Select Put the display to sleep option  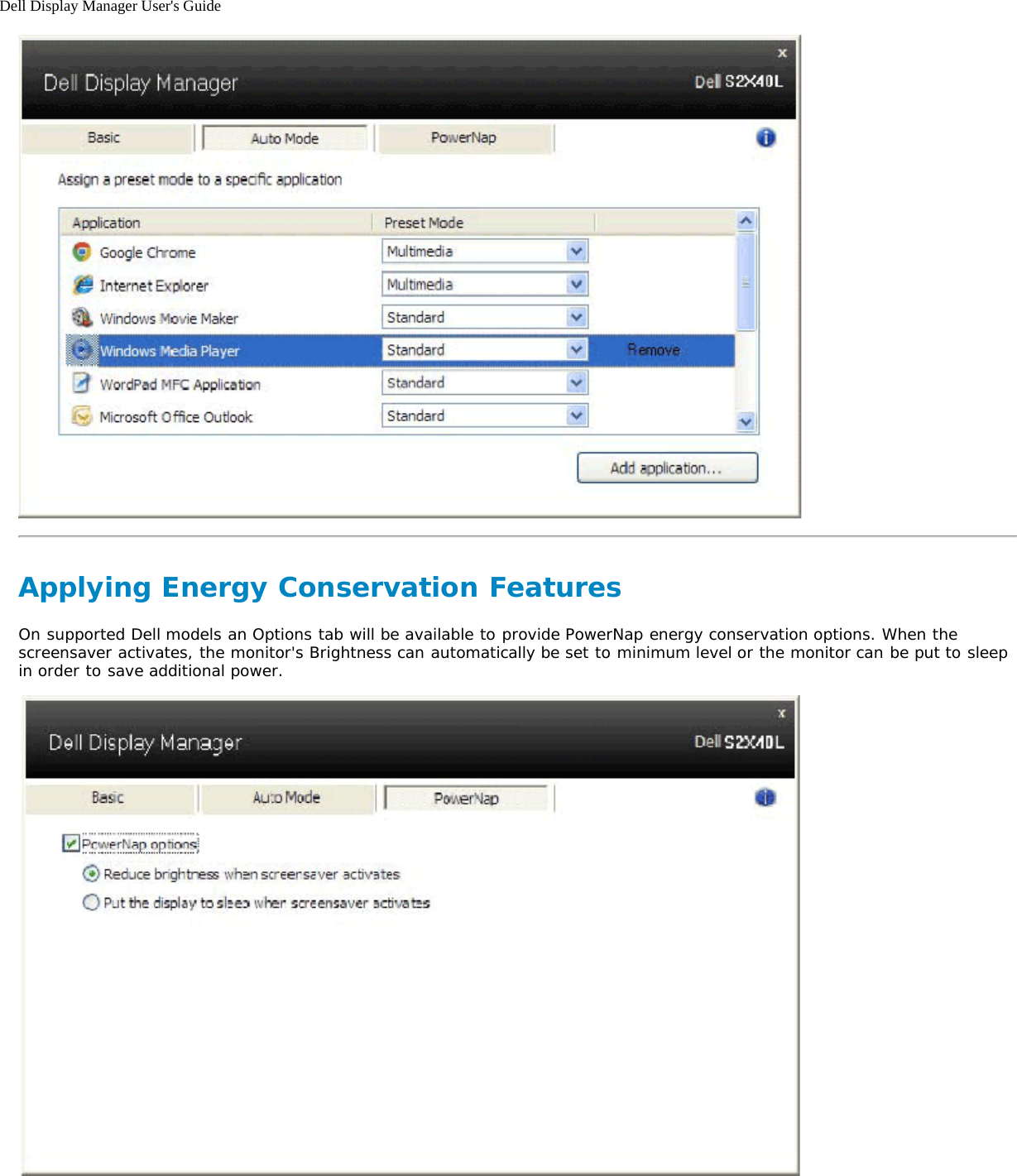click(91, 902)
